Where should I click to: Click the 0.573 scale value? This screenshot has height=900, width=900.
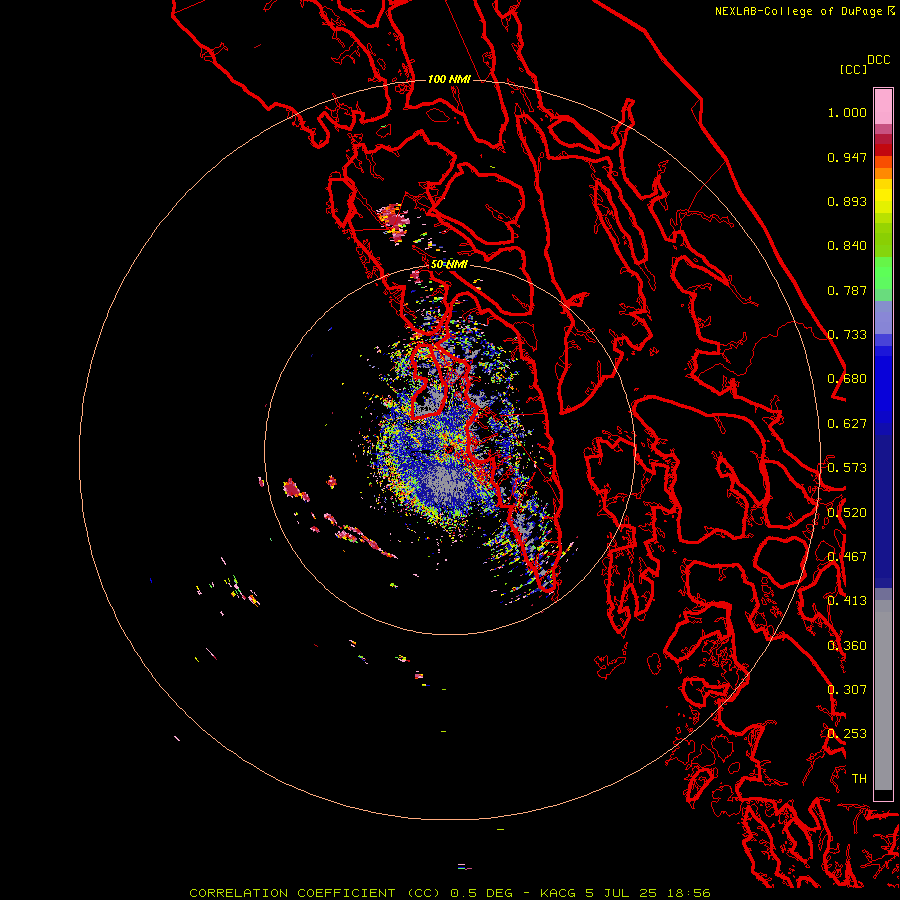tap(847, 468)
